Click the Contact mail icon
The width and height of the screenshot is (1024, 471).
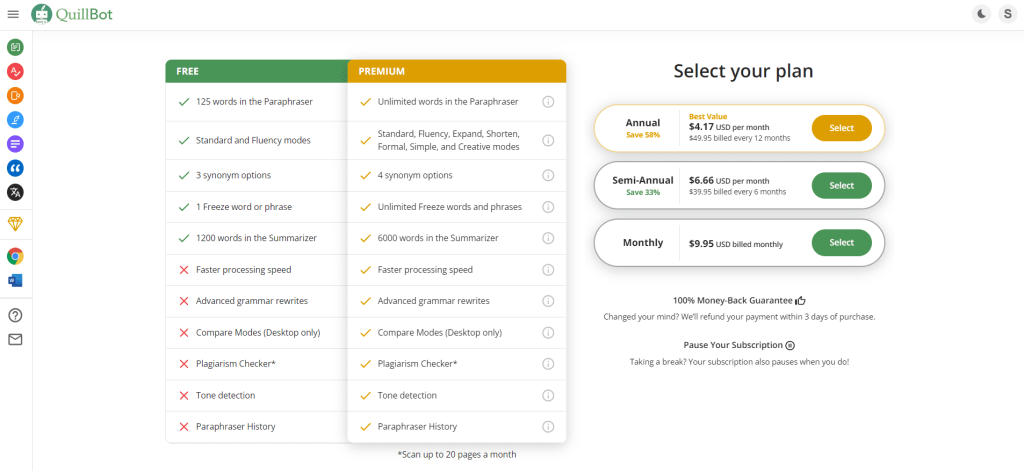point(15,340)
